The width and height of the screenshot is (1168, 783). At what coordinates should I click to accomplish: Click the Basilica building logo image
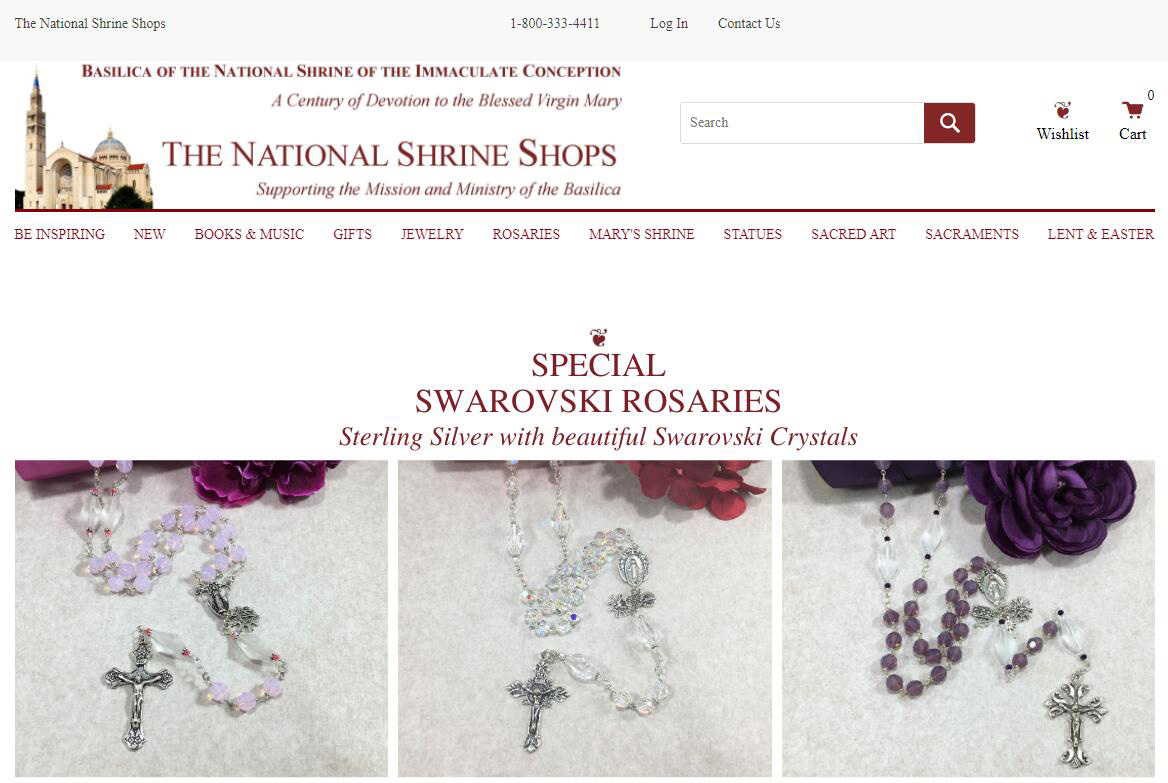(83, 139)
